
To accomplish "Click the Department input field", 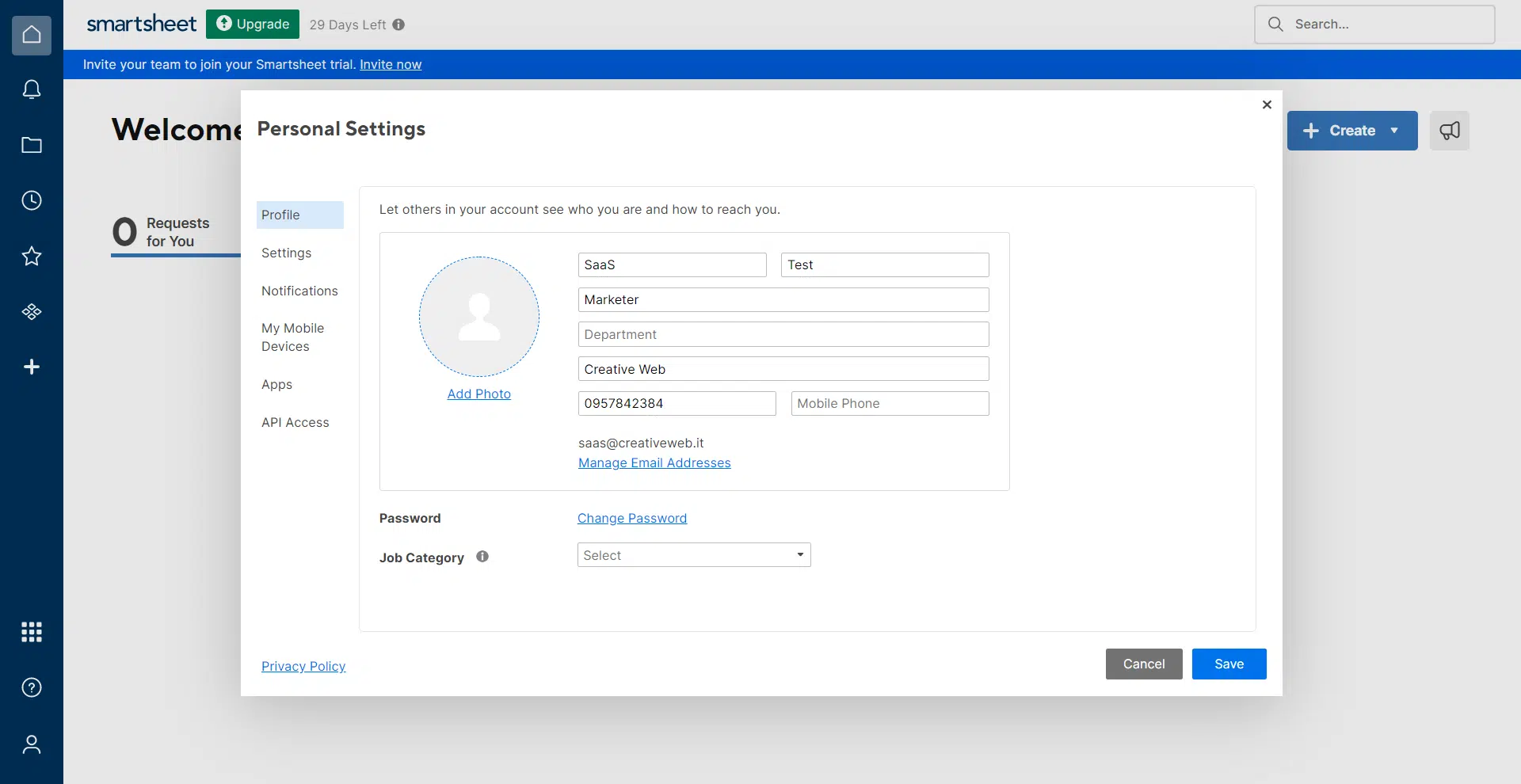I will coord(783,334).
